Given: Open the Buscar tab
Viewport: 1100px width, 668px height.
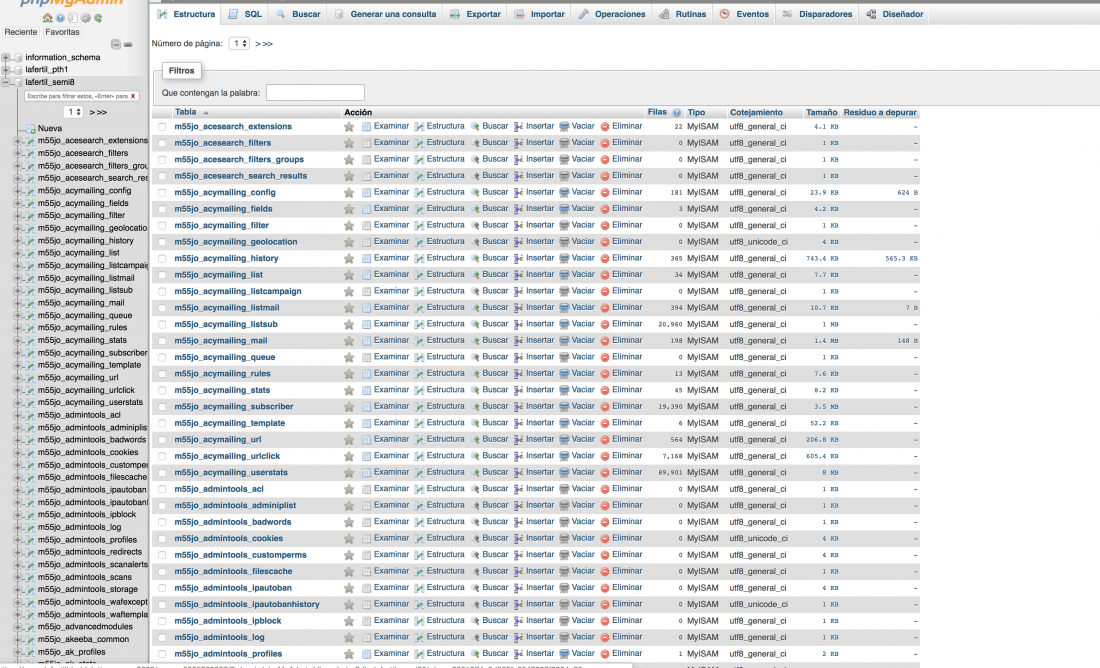Looking at the screenshot, I should (298, 14).
